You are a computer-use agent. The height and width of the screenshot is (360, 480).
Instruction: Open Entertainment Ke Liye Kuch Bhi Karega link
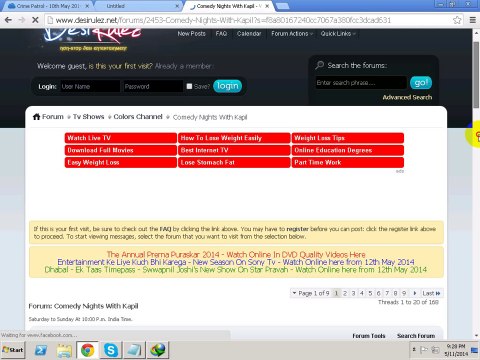click(236, 262)
